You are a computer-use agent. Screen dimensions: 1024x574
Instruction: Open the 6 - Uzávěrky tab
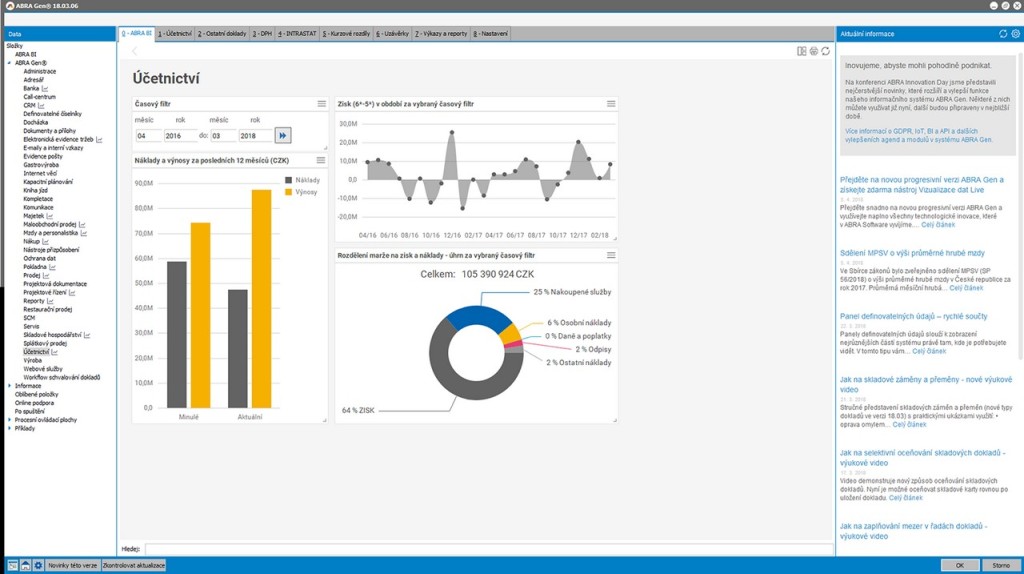click(x=392, y=33)
